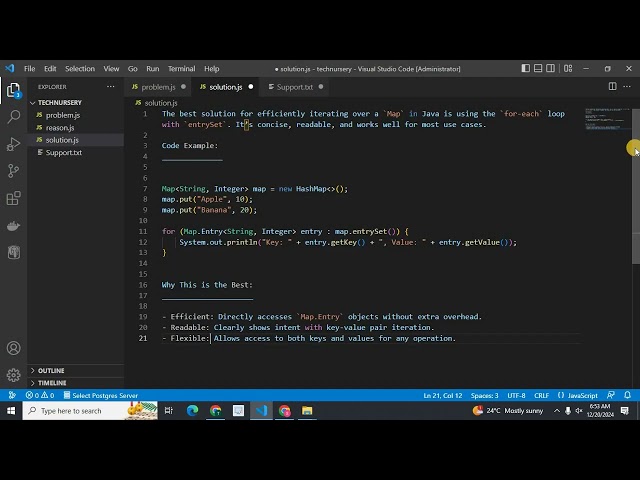640x480 pixels.
Task: Click the VS Code logo icon in title bar
Action: 10,68
